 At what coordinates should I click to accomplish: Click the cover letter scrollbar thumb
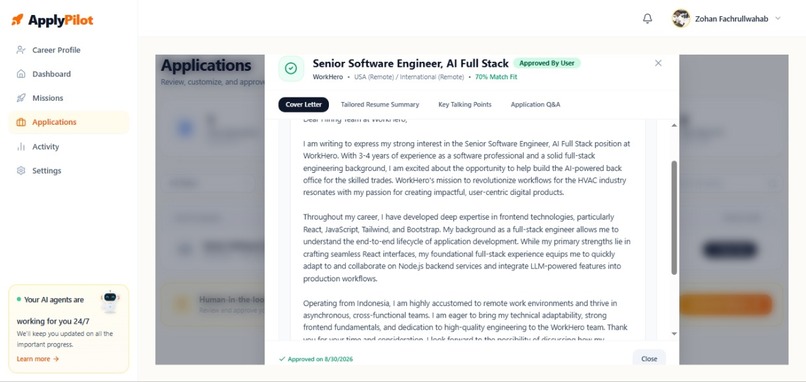pos(674,217)
